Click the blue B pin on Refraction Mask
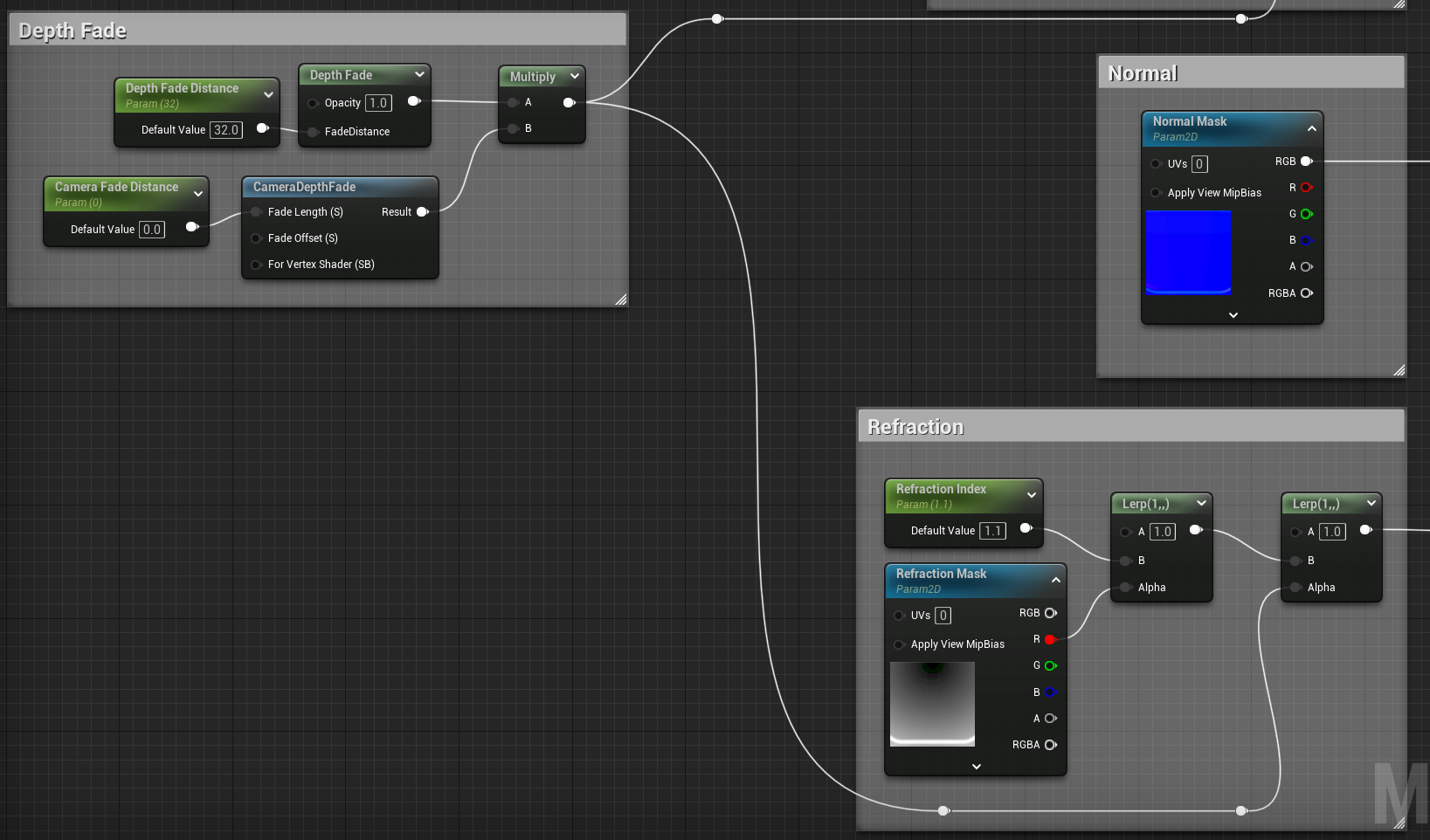The image size is (1430, 840). tap(1050, 692)
